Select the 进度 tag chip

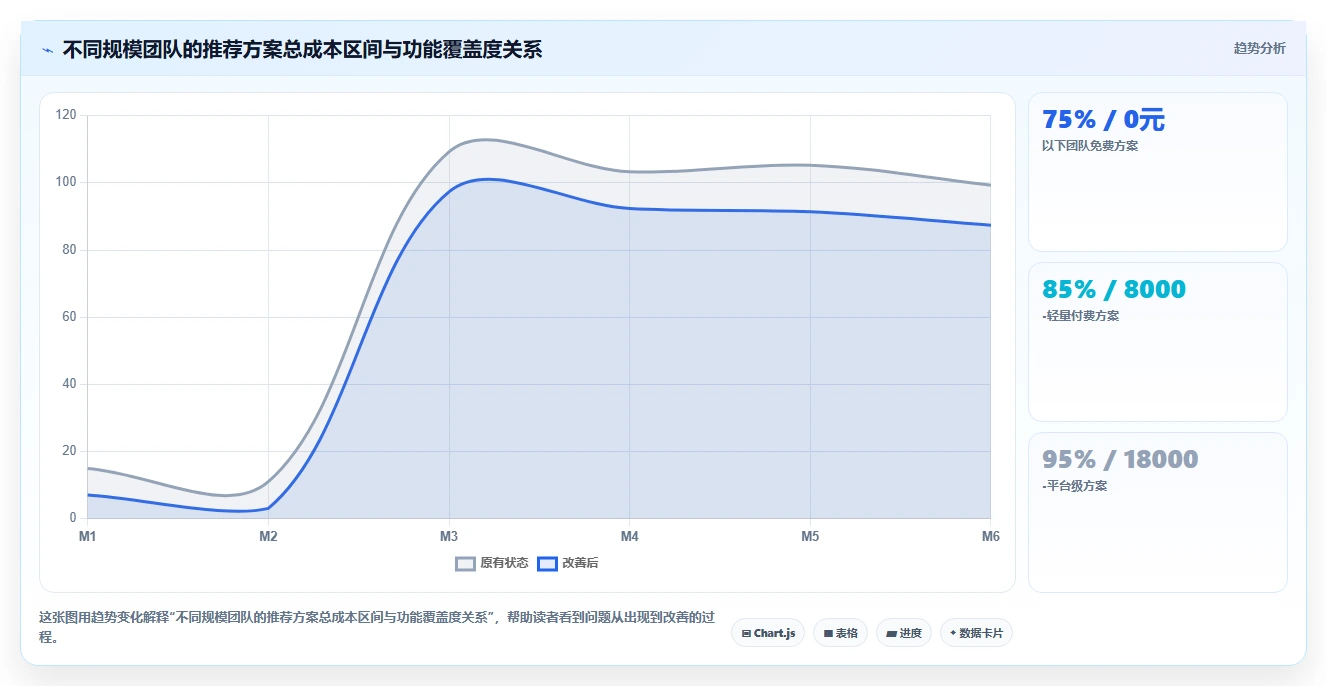point(904,633)
